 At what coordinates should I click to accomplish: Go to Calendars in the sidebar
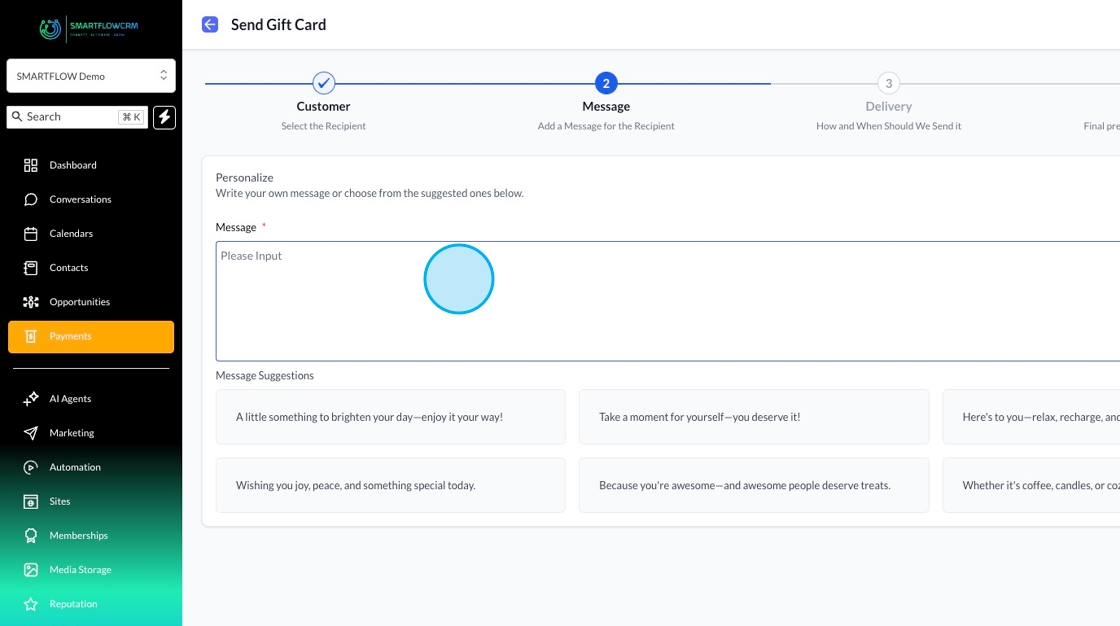[71, 233]
